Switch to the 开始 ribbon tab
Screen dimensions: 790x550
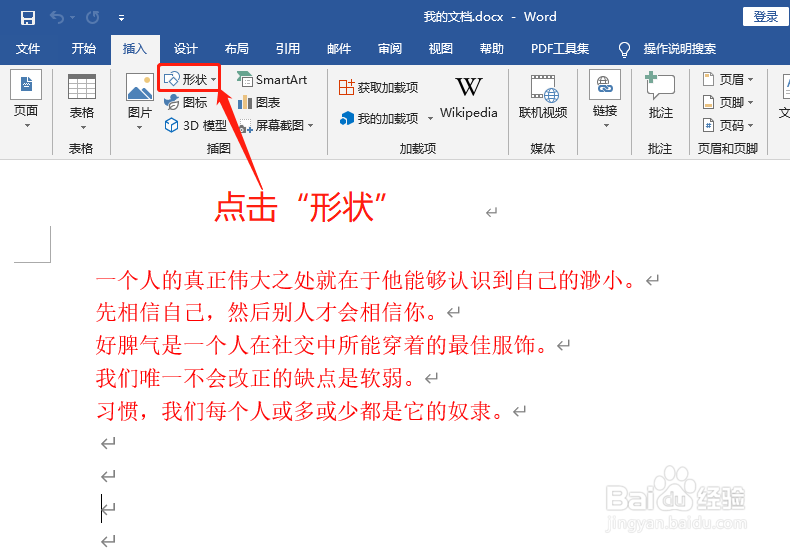coord(84,49)
